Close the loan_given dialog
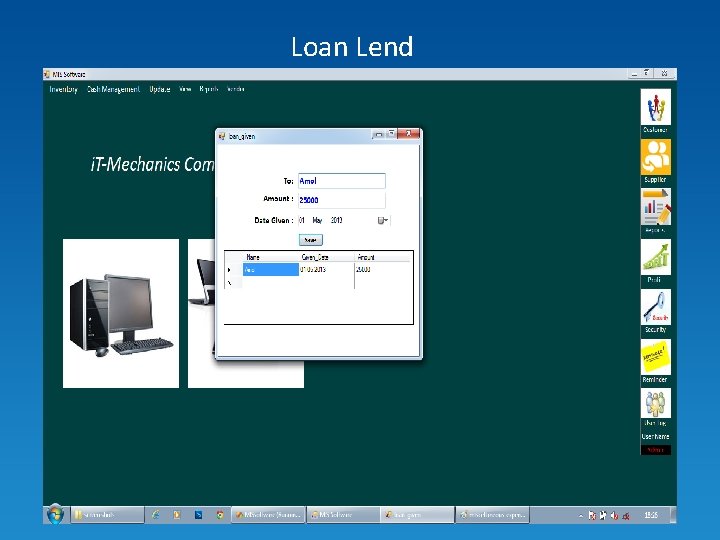The width and height of the screenshot is (720, 540). [x=408, y=134]
